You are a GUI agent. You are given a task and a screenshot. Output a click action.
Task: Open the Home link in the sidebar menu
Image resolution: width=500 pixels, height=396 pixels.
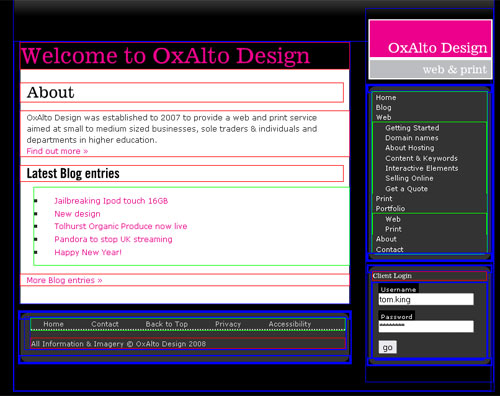pos(386,98)
